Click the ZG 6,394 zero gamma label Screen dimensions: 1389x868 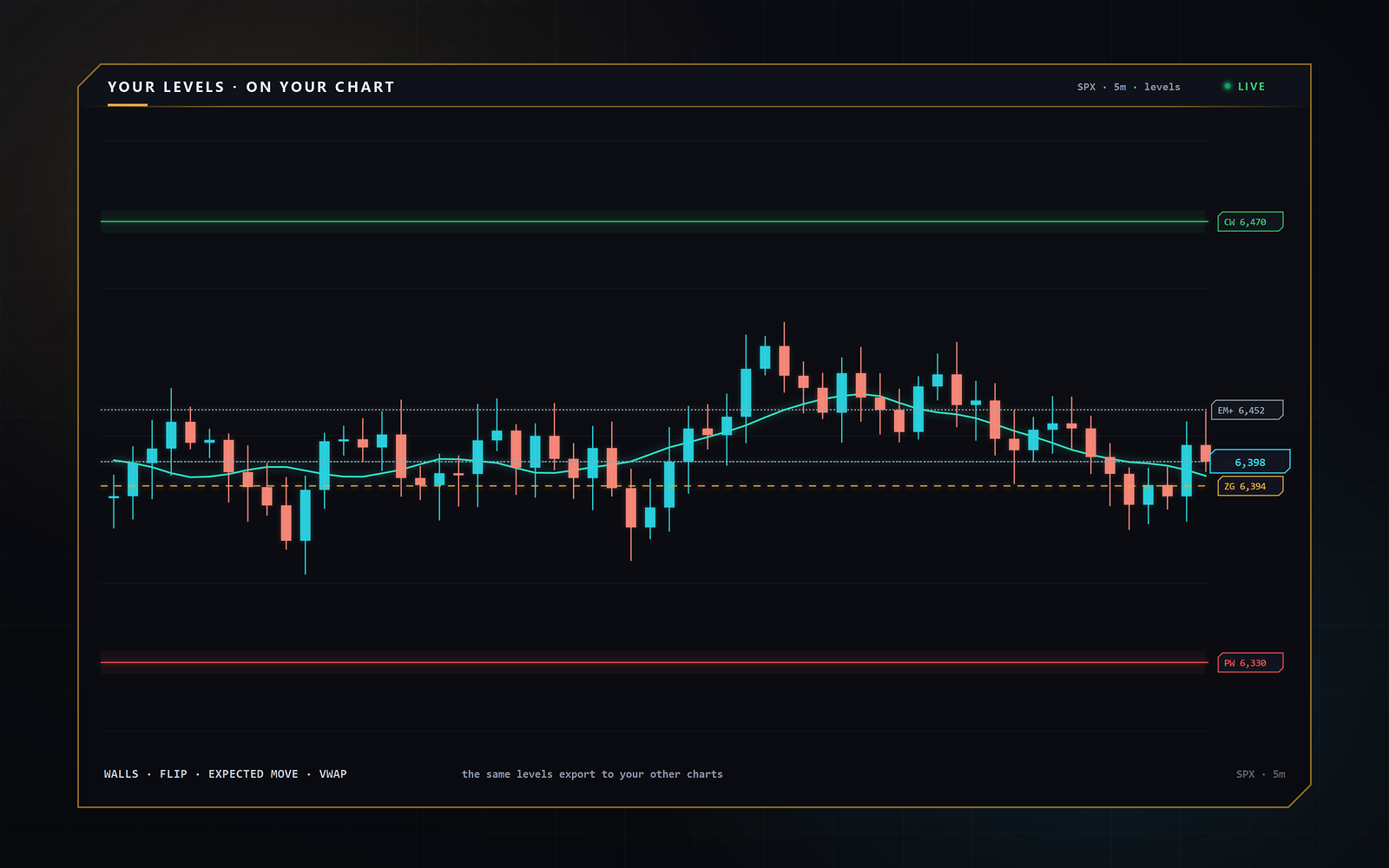(x=1250, y=486)
